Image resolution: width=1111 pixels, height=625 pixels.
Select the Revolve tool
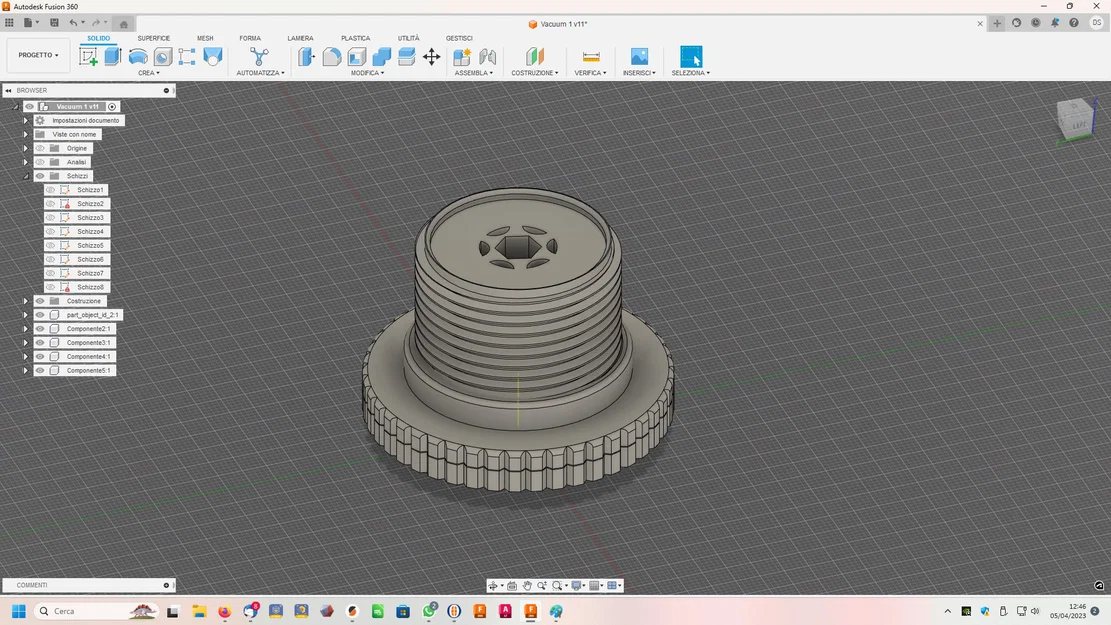pos(138,57)
